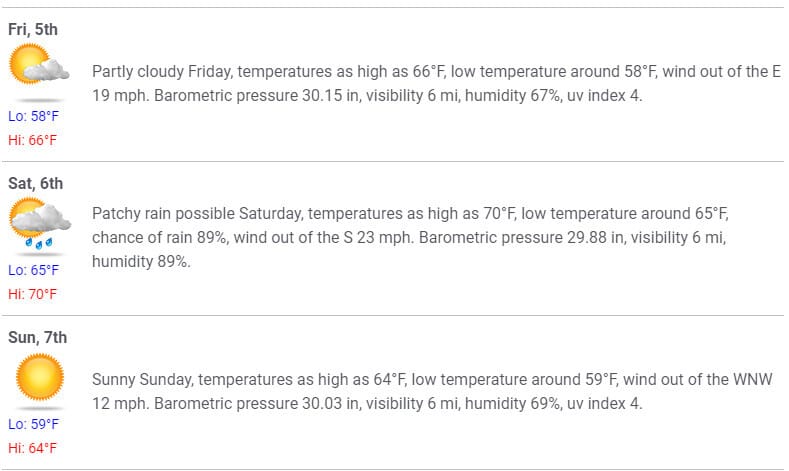The image size is (789, 471).
Task: Click Saturday's Hi: 70°F label
Action: pyautogui.click(x=32, y=294)
